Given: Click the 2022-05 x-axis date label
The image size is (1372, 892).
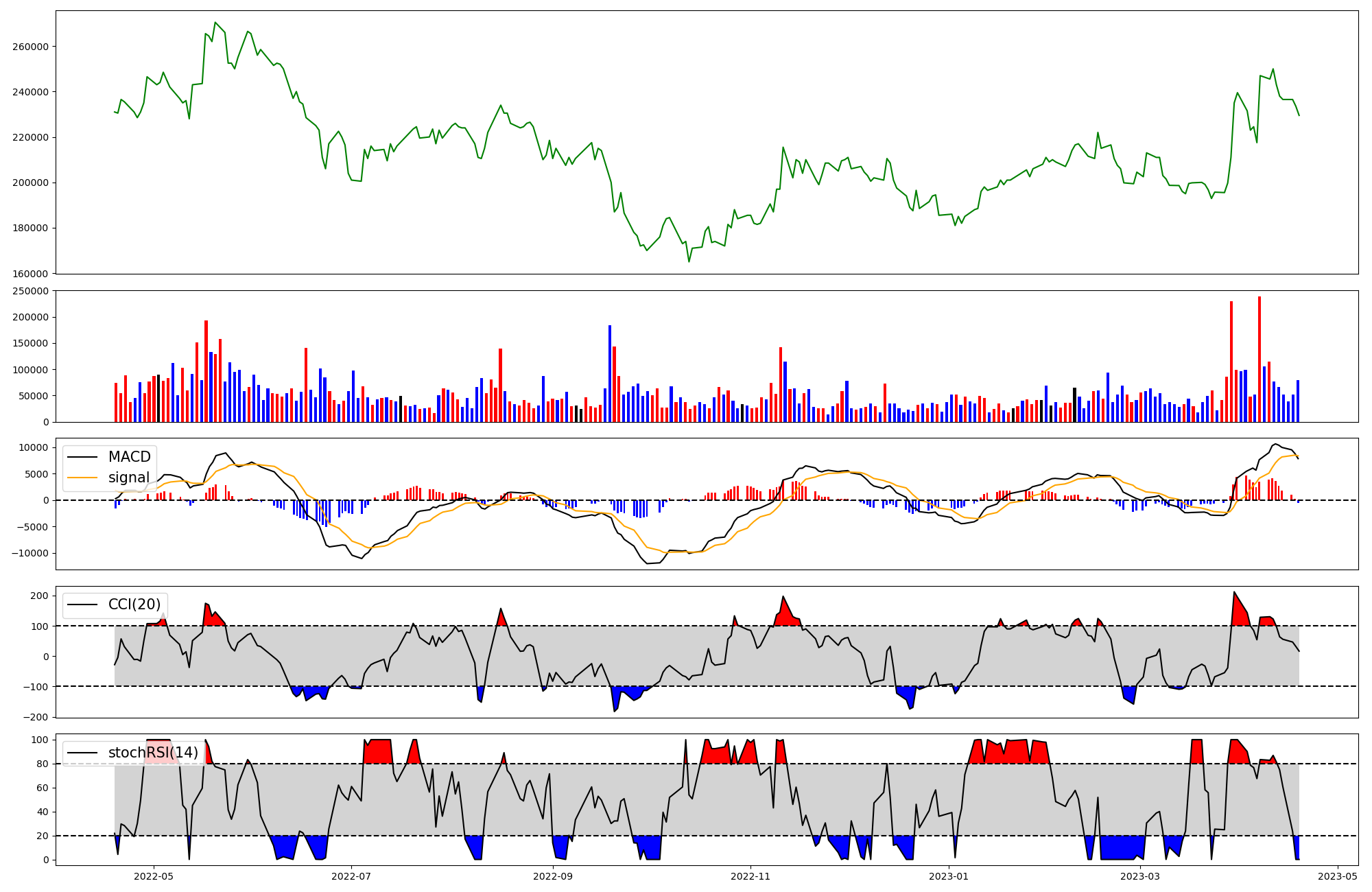Looking at the screenshot, I should [154, 876].
